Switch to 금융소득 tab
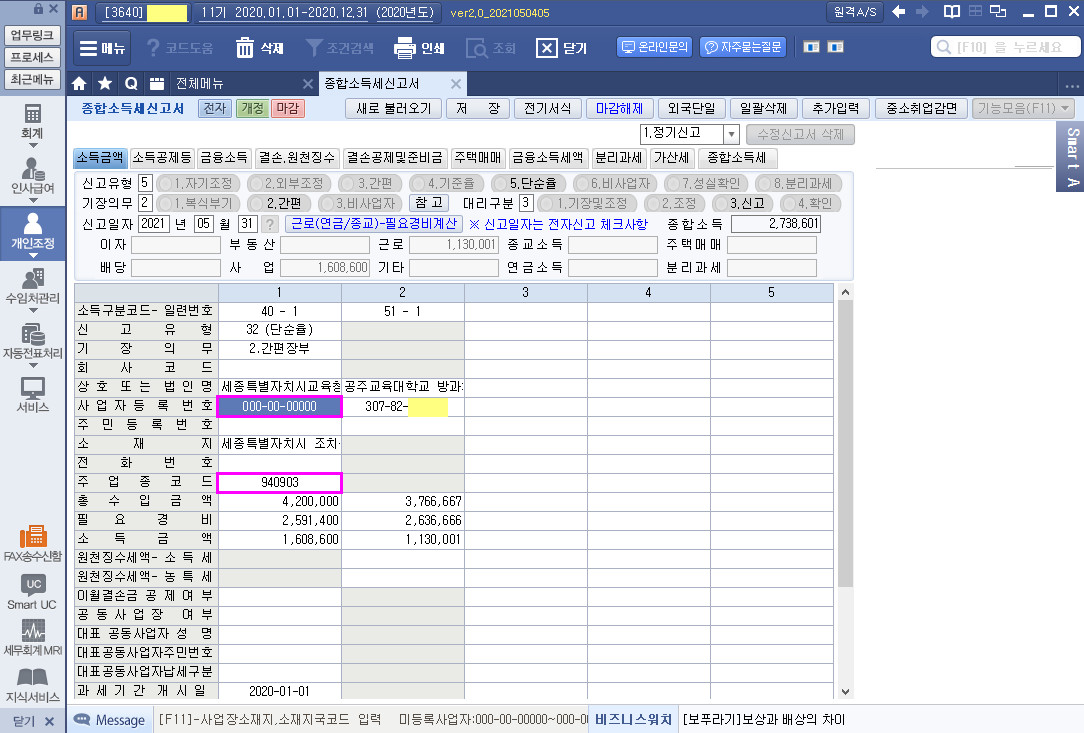1084x733 pixels. pyautogui.click(x=224, y=158)
